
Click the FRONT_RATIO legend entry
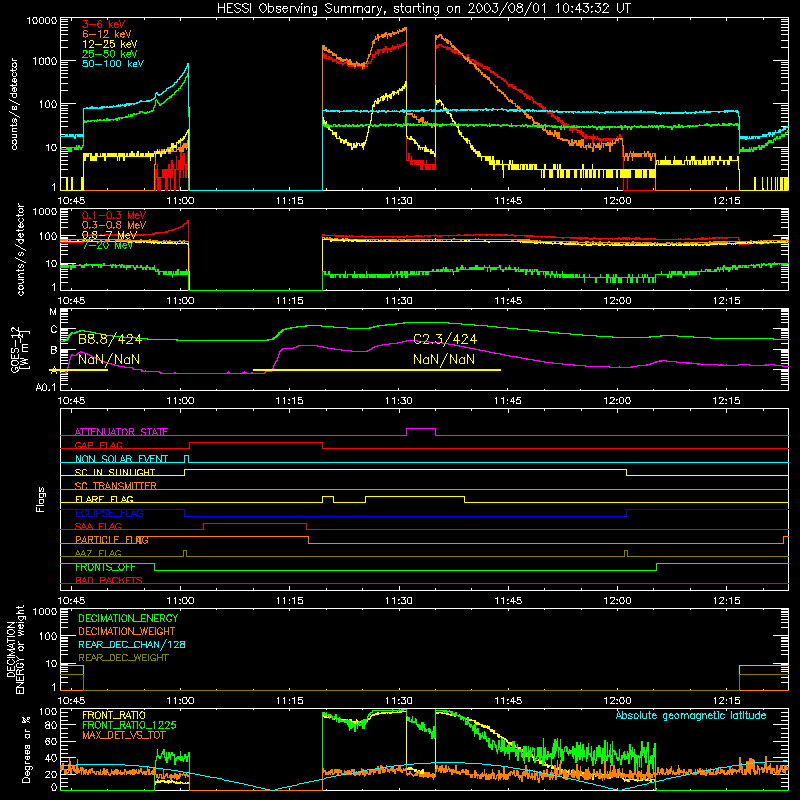click(x=114, y=715)
